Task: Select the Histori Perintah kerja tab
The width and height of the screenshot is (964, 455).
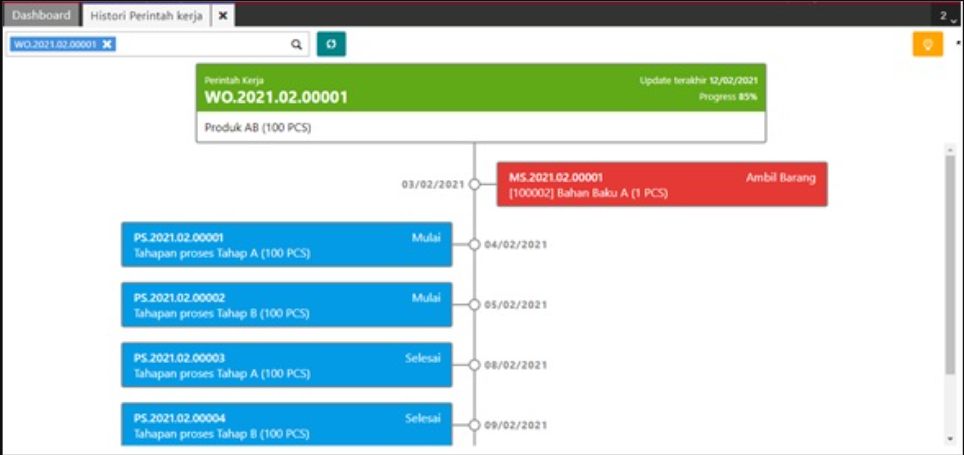Action: pos(146,16)
